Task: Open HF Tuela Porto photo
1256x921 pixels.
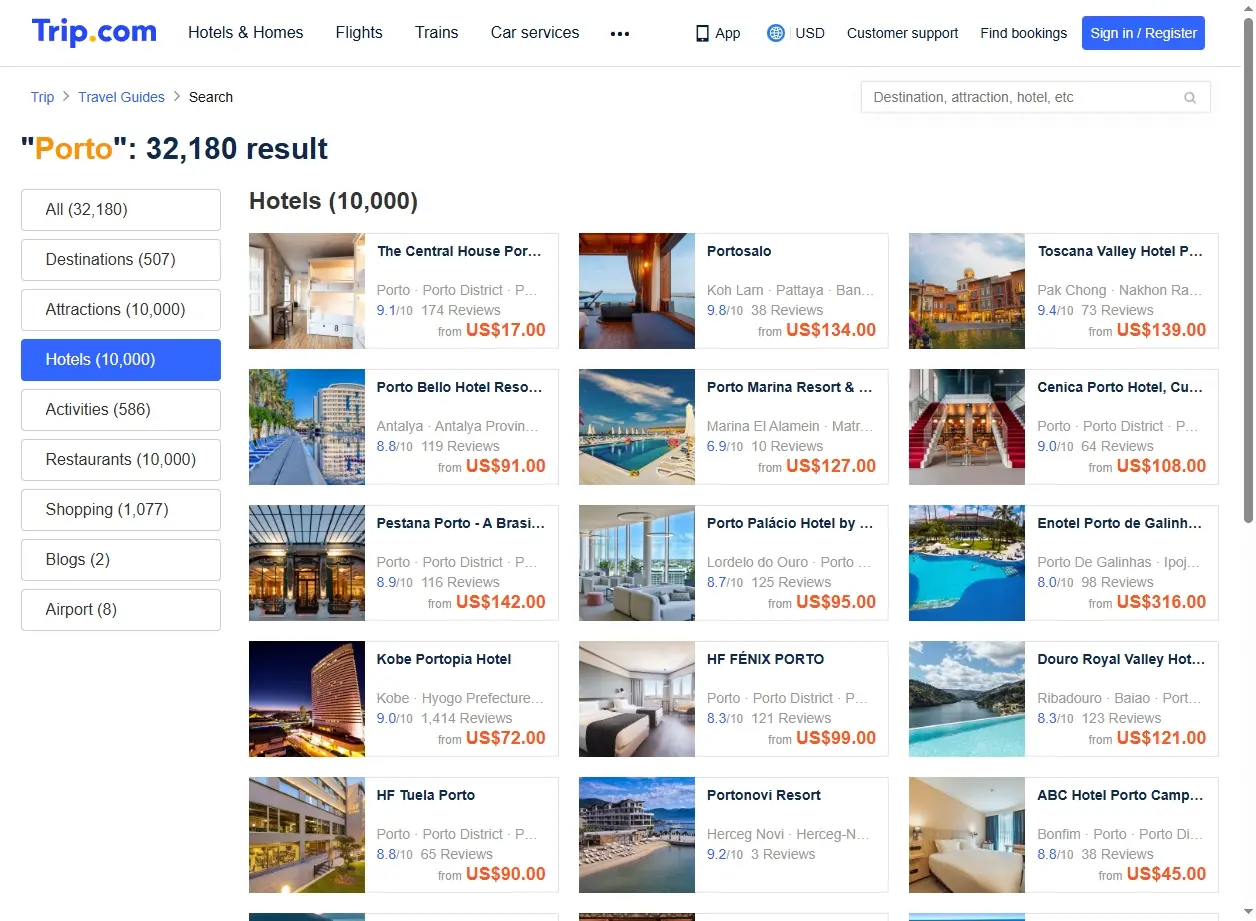Action: point(307,835)
